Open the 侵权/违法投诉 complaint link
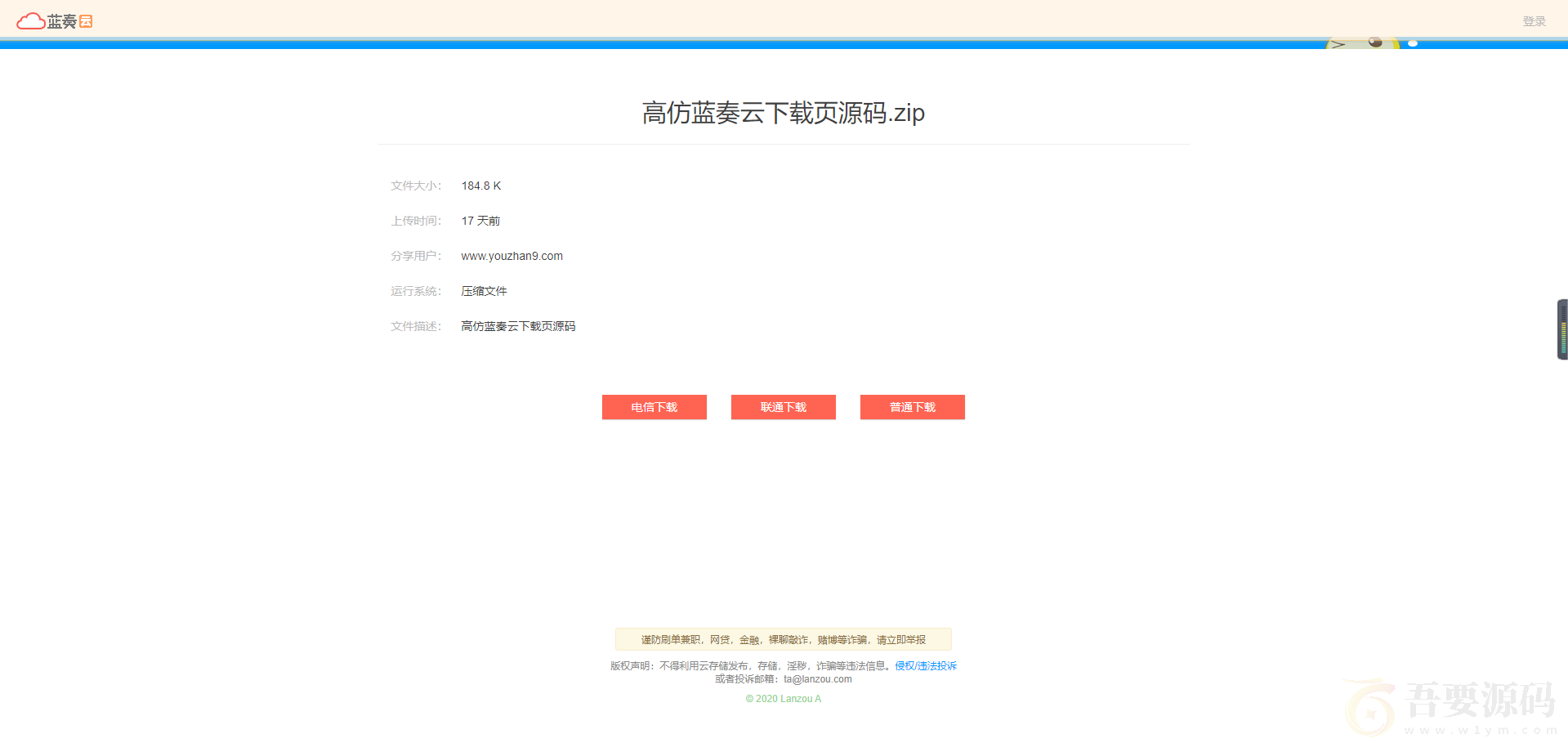This screenshot has height=743, width=1568. click(926, 666)
